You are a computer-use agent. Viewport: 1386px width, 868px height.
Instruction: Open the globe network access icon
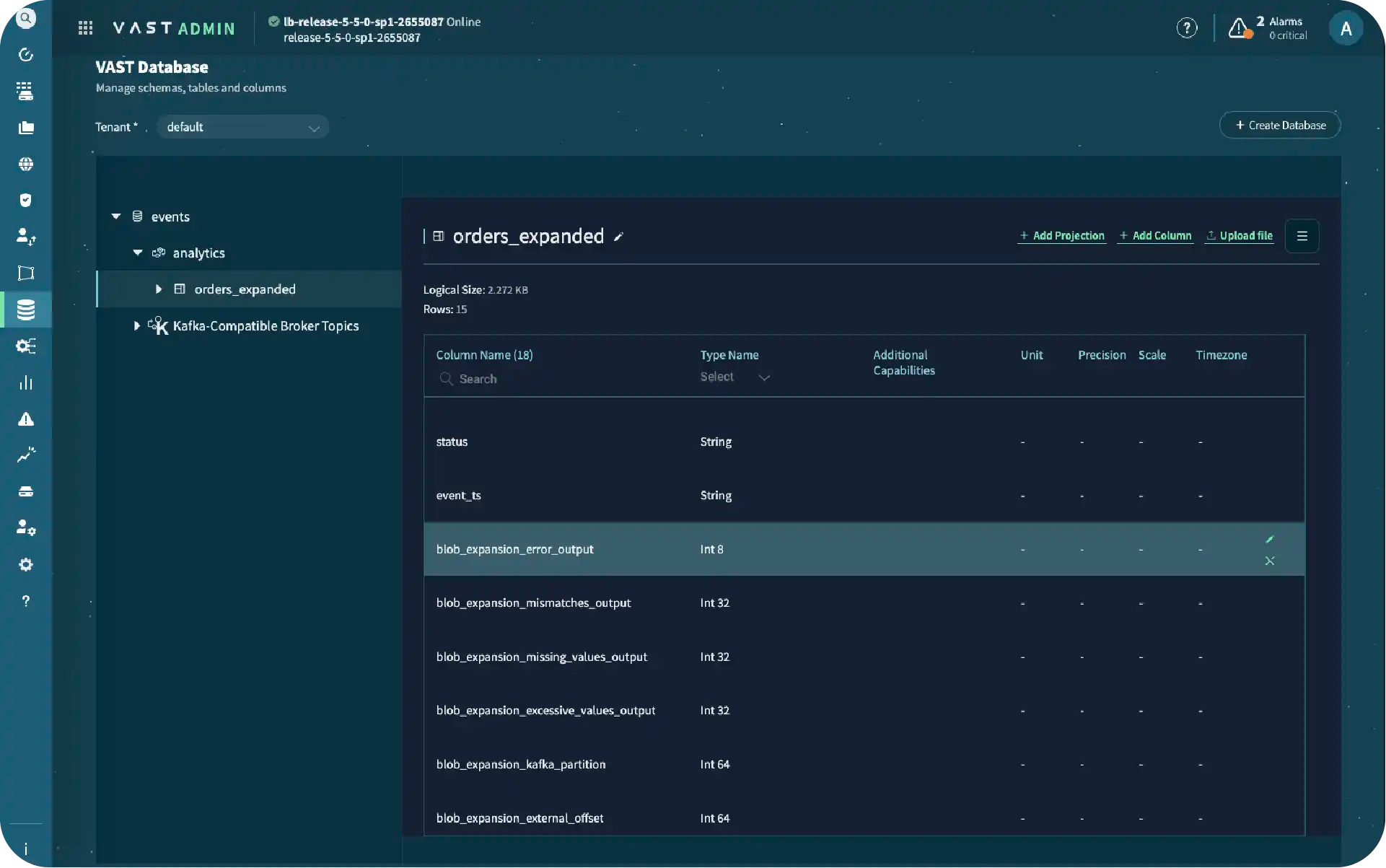26,164
